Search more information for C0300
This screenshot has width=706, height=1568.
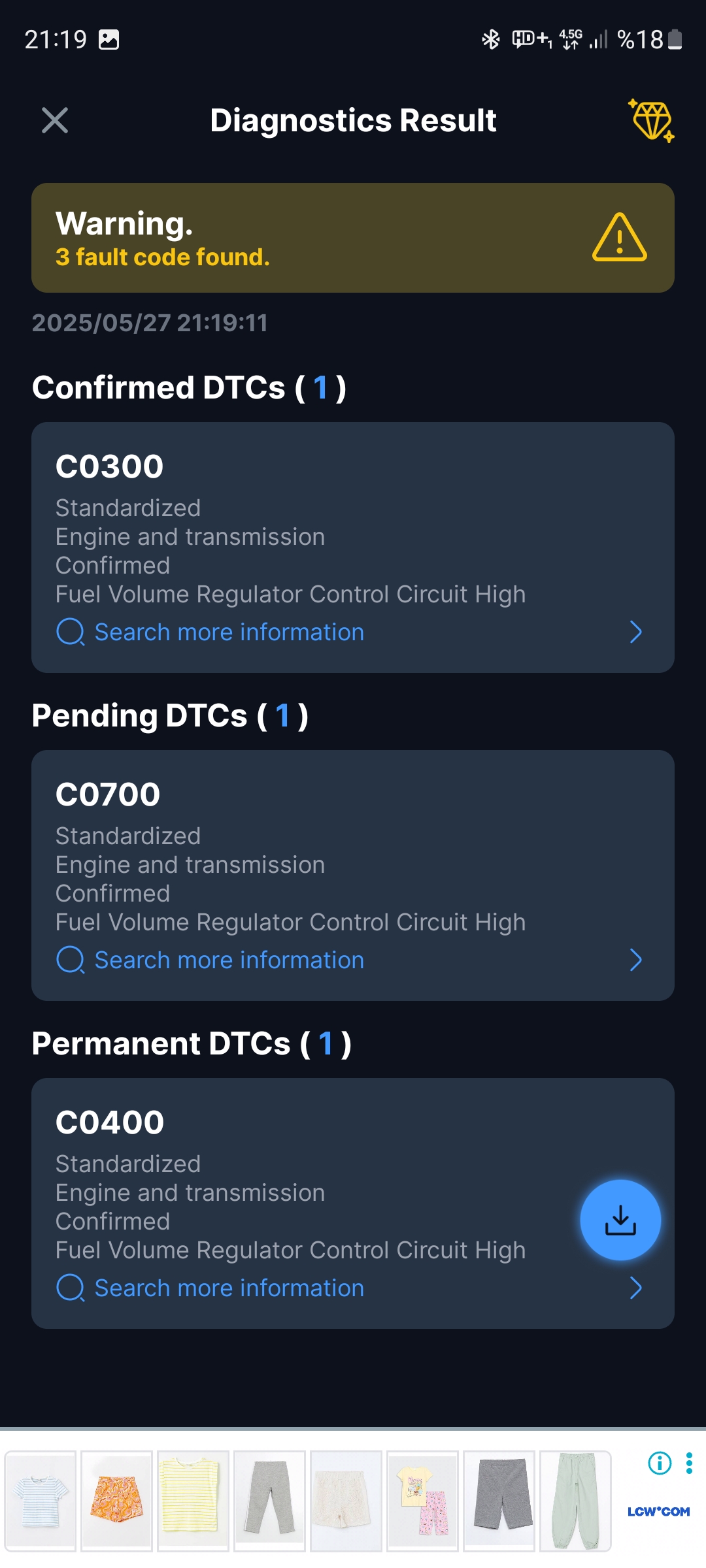click(229, 632)
